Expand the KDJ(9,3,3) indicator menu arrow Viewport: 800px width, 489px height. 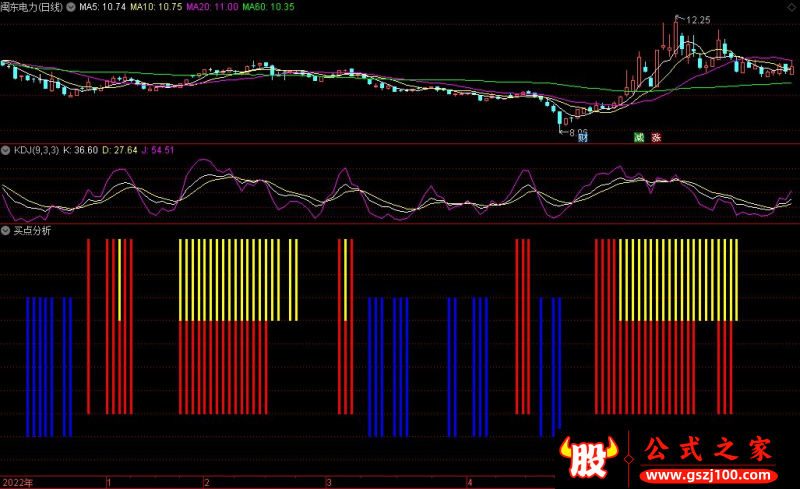click(6, 151)
